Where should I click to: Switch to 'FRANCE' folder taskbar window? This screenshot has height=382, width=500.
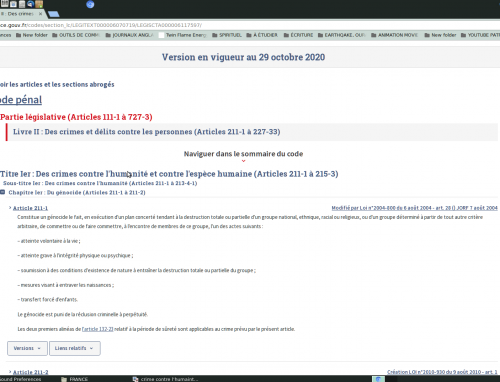(75, 379)
